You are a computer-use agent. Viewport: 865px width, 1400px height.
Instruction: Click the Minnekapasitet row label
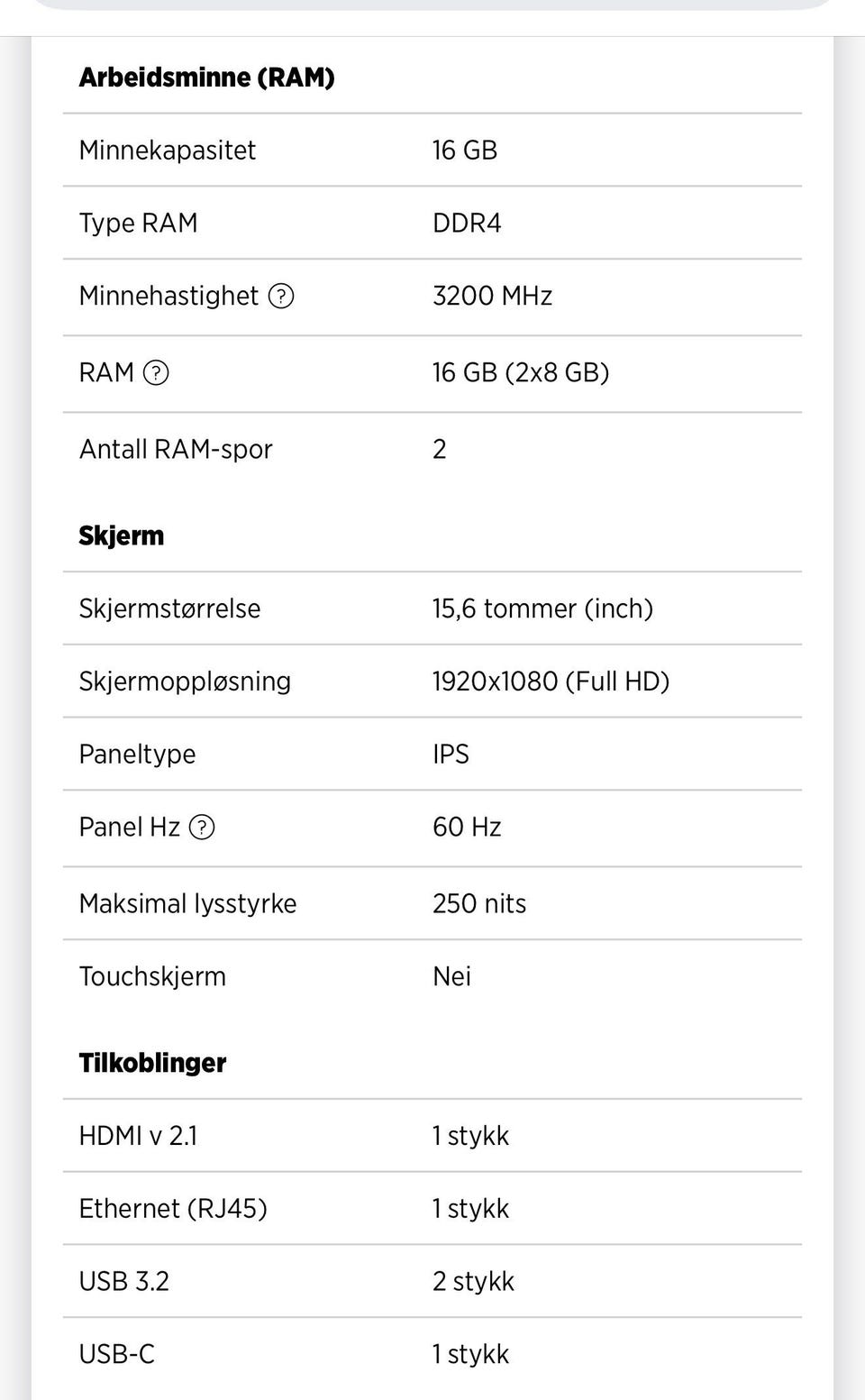coord(167,151)
